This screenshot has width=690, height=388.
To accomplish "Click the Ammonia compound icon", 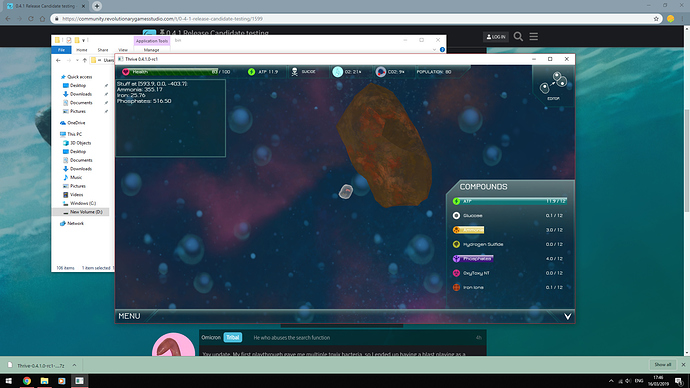I will (x=456, y=230).
